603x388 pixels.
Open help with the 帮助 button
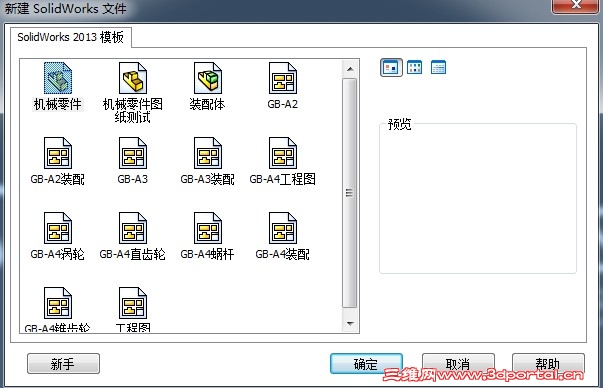[548, 364]
